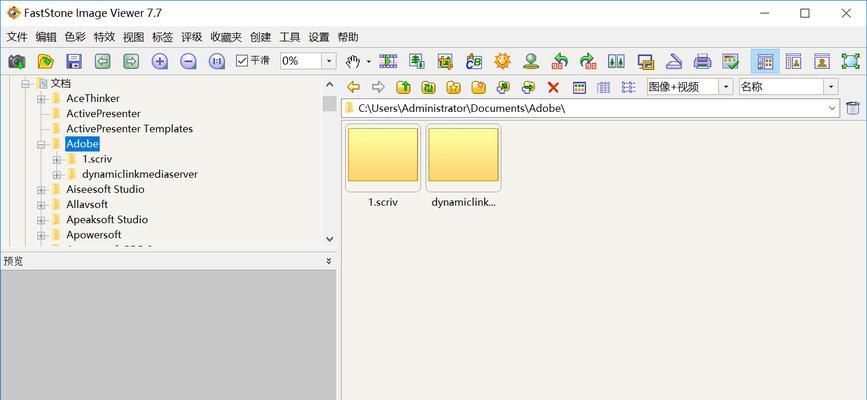Click the go up one folder icon
Image resolution: width=867 pixels, height=400 pixels.
(404, 87)
